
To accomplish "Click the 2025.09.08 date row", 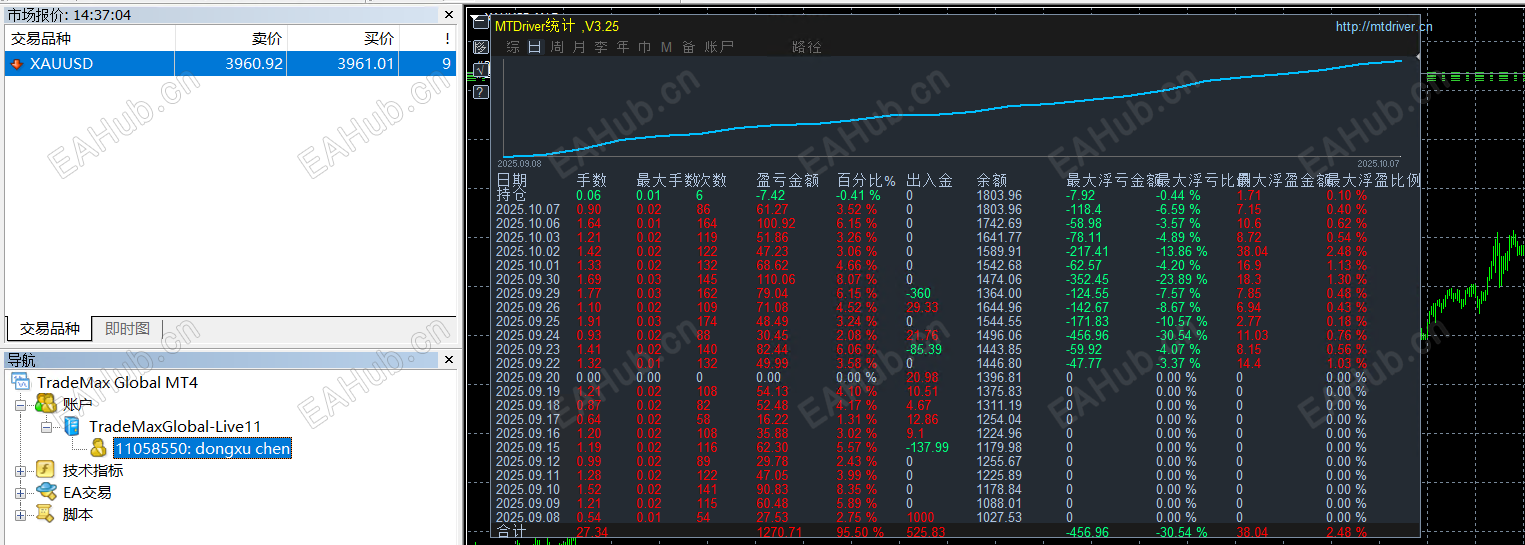I will (x=528, y=517).
